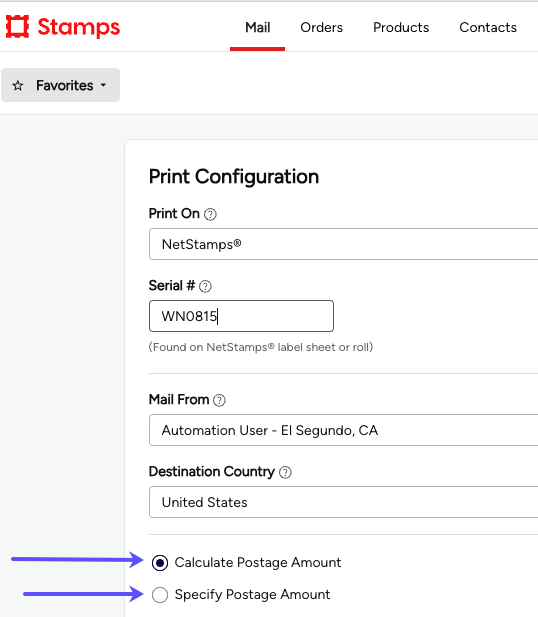Click the 'Specify Postage Amount' label text

(x=252, y=595)
